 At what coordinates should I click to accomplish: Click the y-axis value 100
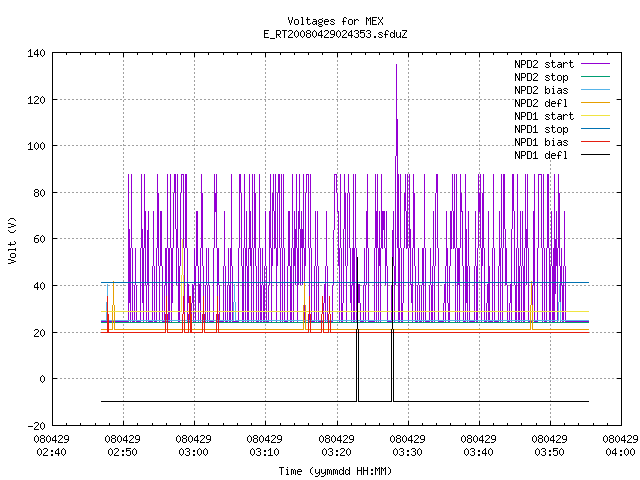(36, 146)
